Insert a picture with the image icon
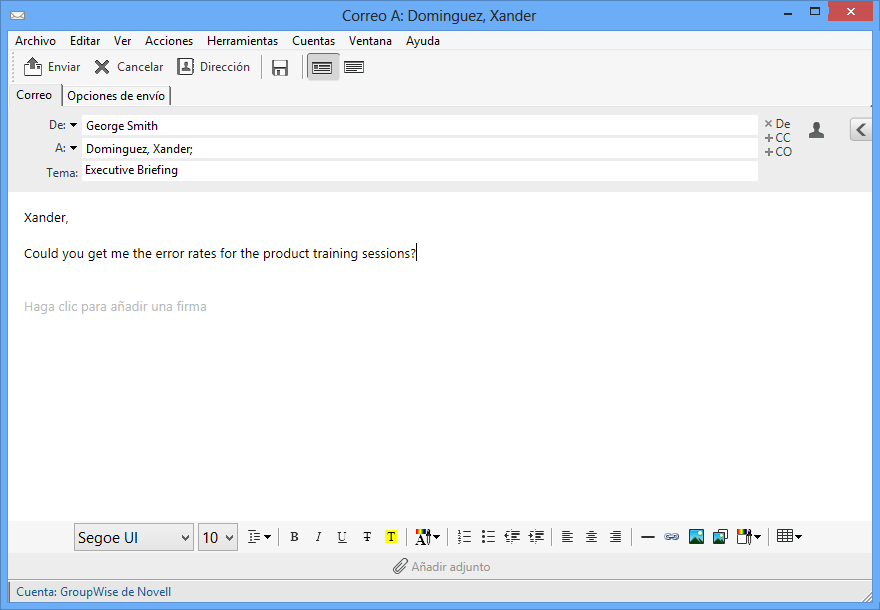This screenshot has height=610, width=880. (x=696, y=537)
